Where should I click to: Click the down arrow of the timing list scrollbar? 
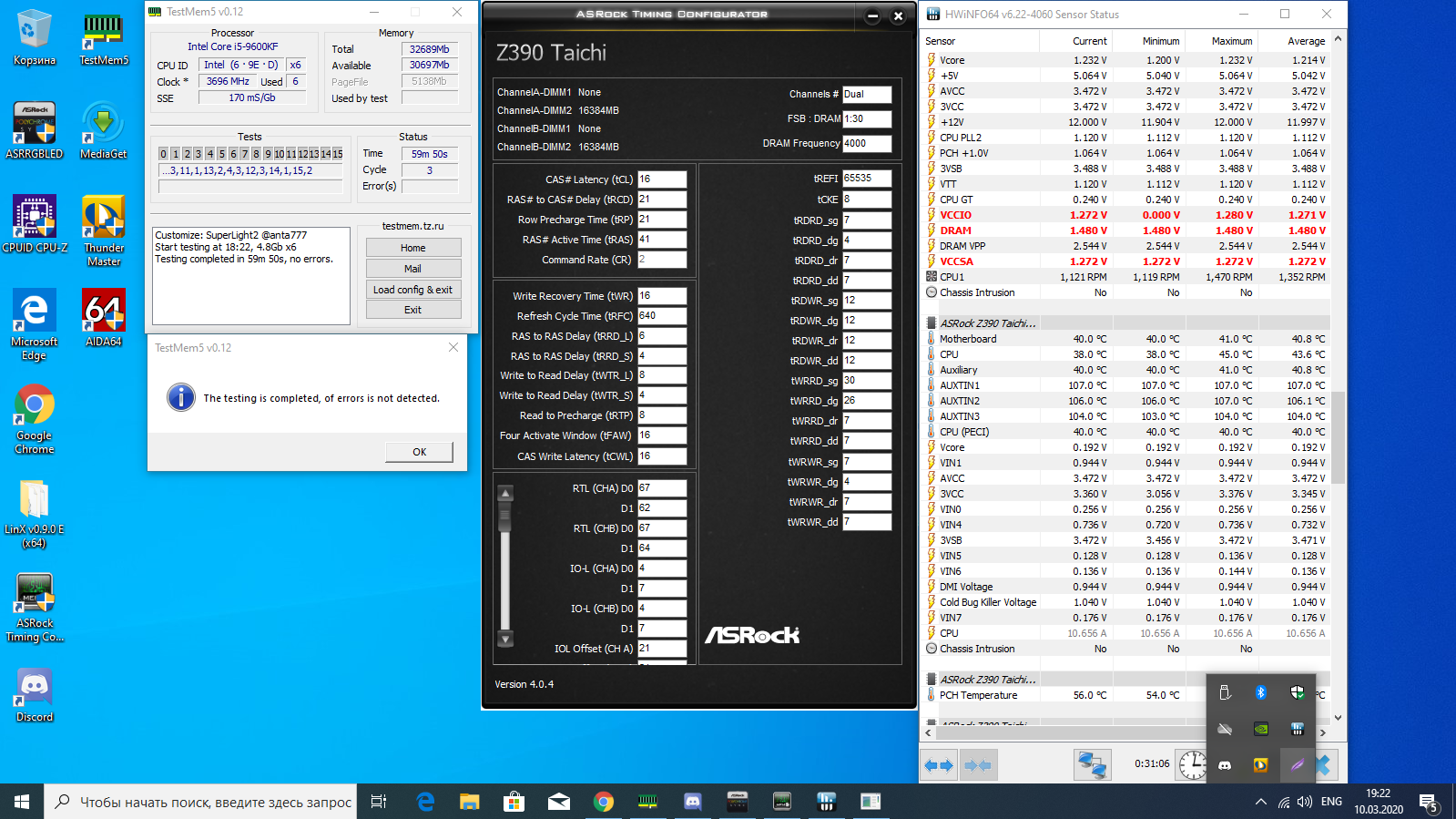point(505,639)
